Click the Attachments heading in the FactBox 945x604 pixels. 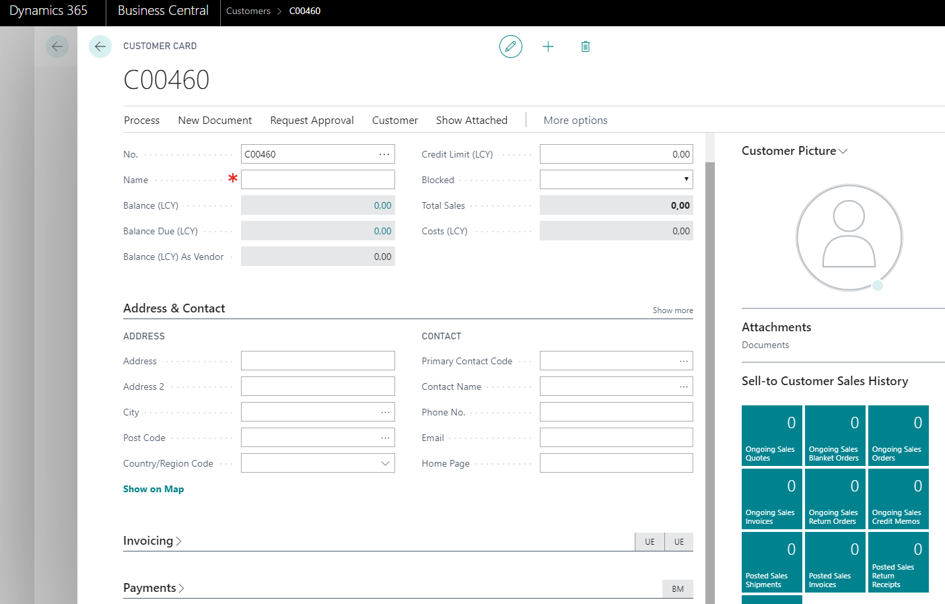[776, 327]
